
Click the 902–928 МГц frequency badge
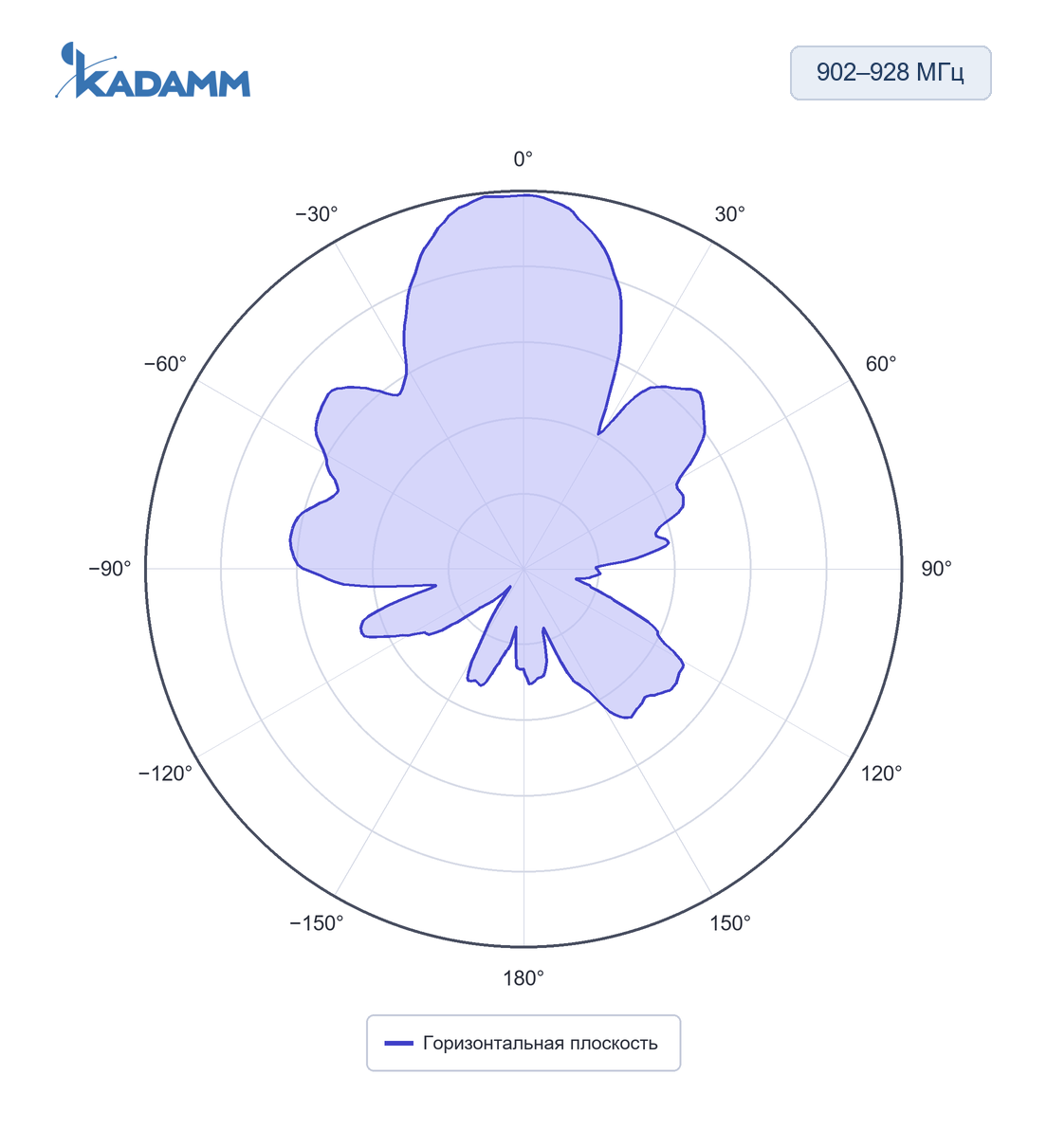click(x=891, y=73)
